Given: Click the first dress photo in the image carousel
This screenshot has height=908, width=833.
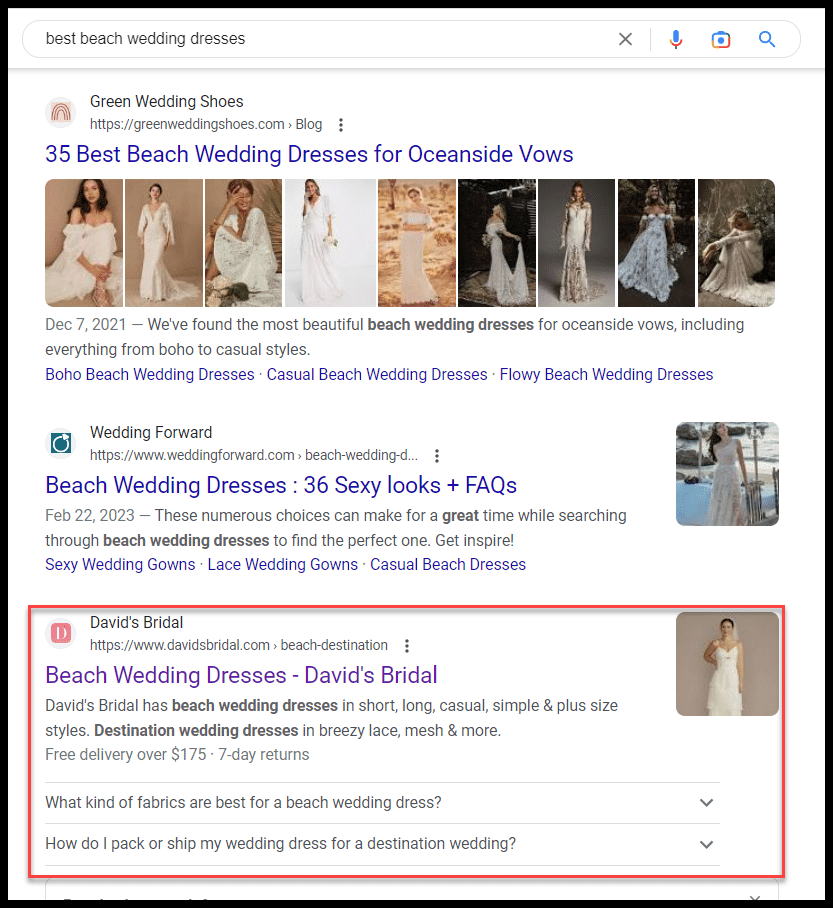Looking at the screenshot, I should point(83,243).
